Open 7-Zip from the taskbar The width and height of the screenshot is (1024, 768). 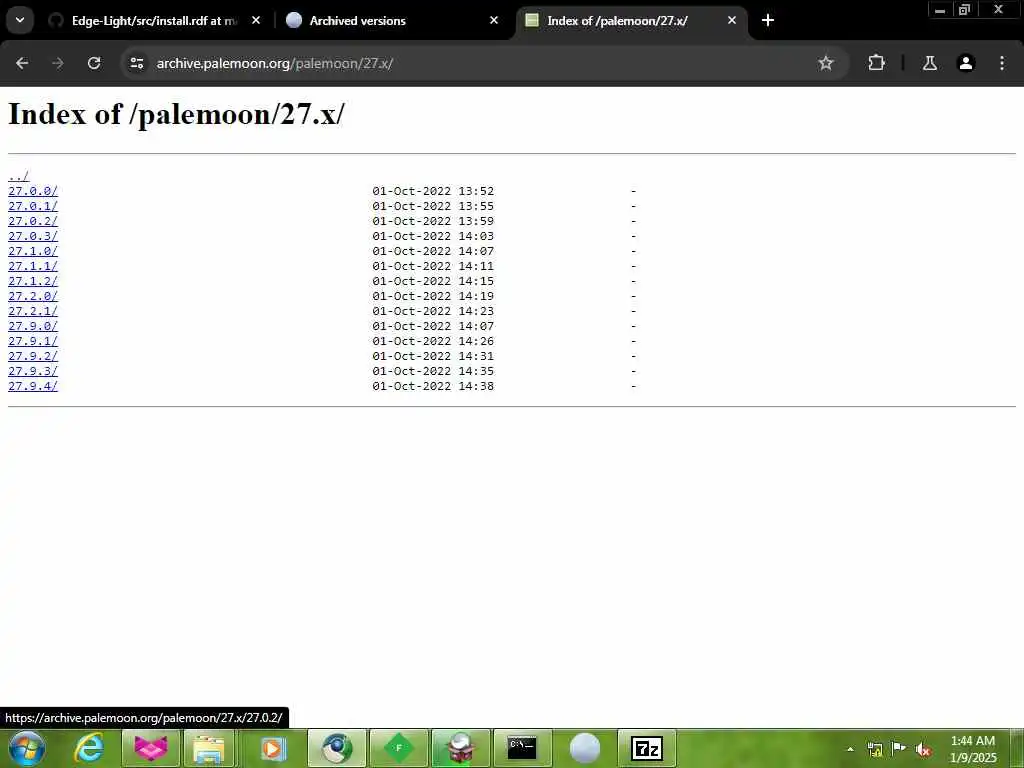pyautogui.click(x=647, y=748)
